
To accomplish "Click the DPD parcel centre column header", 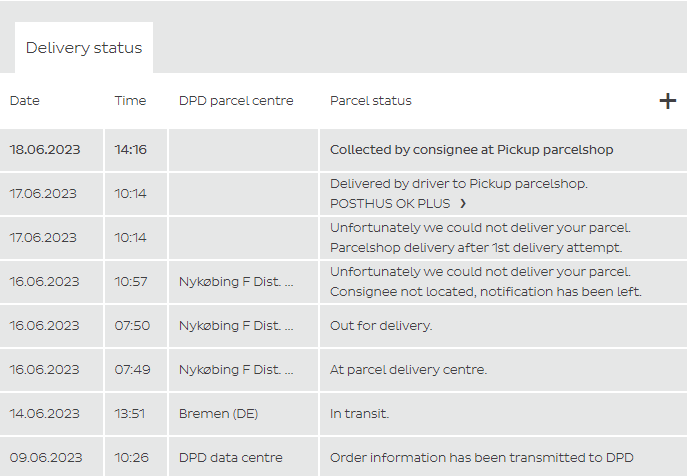I will click(x=236, y=101).
